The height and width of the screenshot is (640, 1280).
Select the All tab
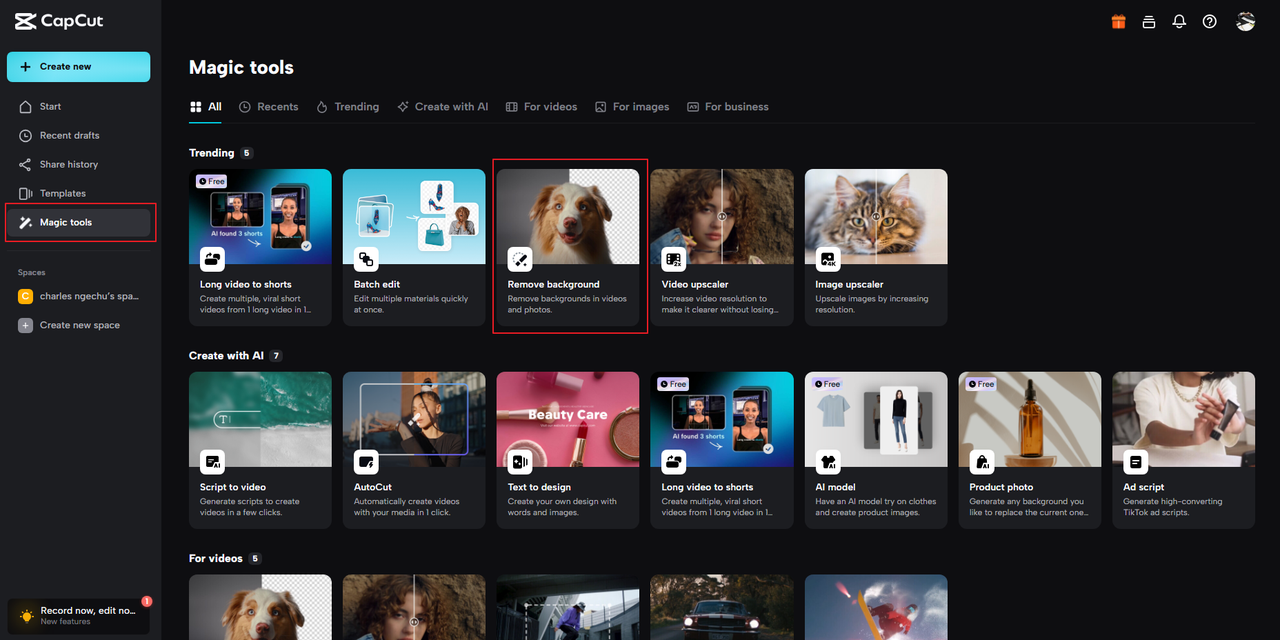205,107
